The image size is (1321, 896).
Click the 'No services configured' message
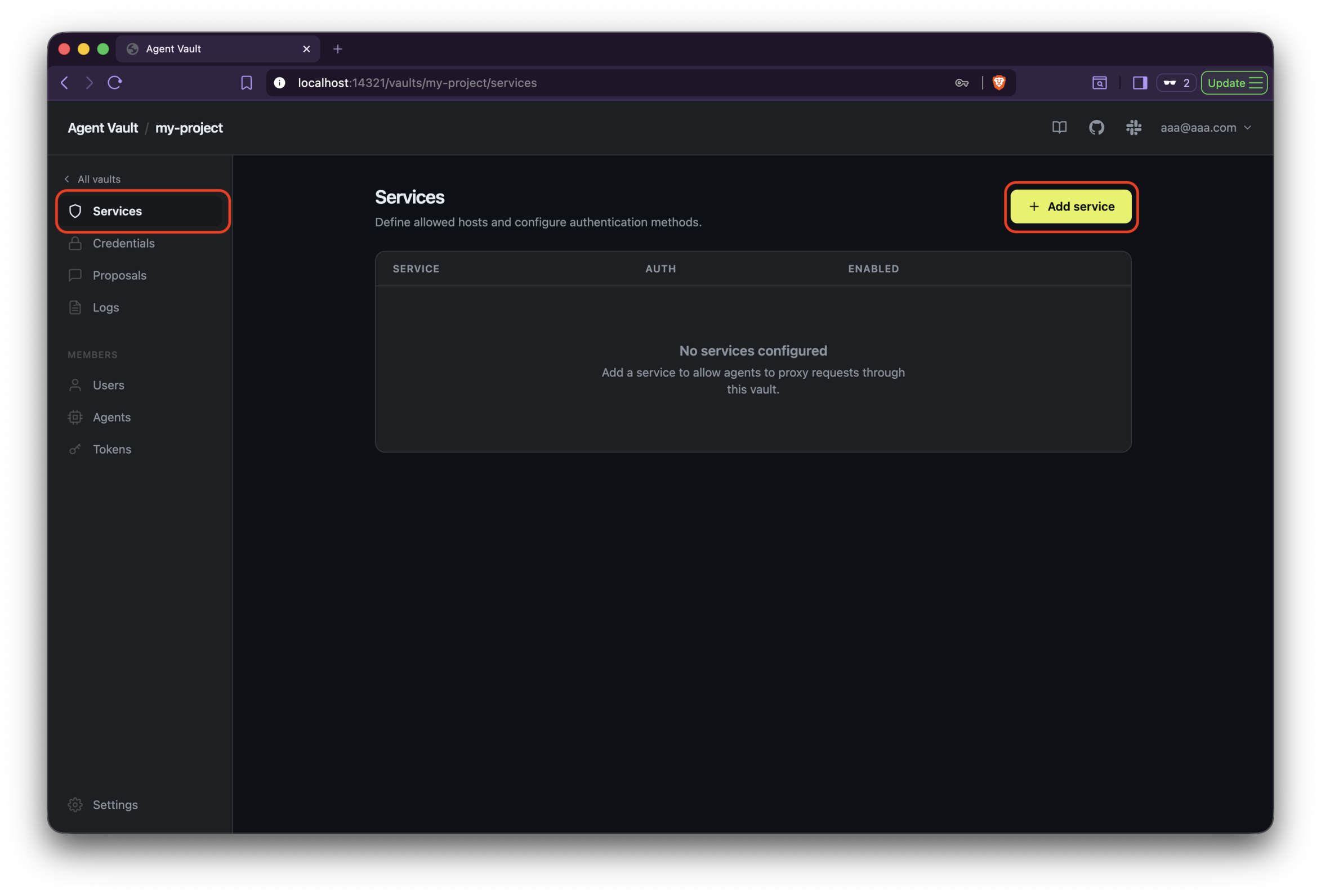point(753,351)
